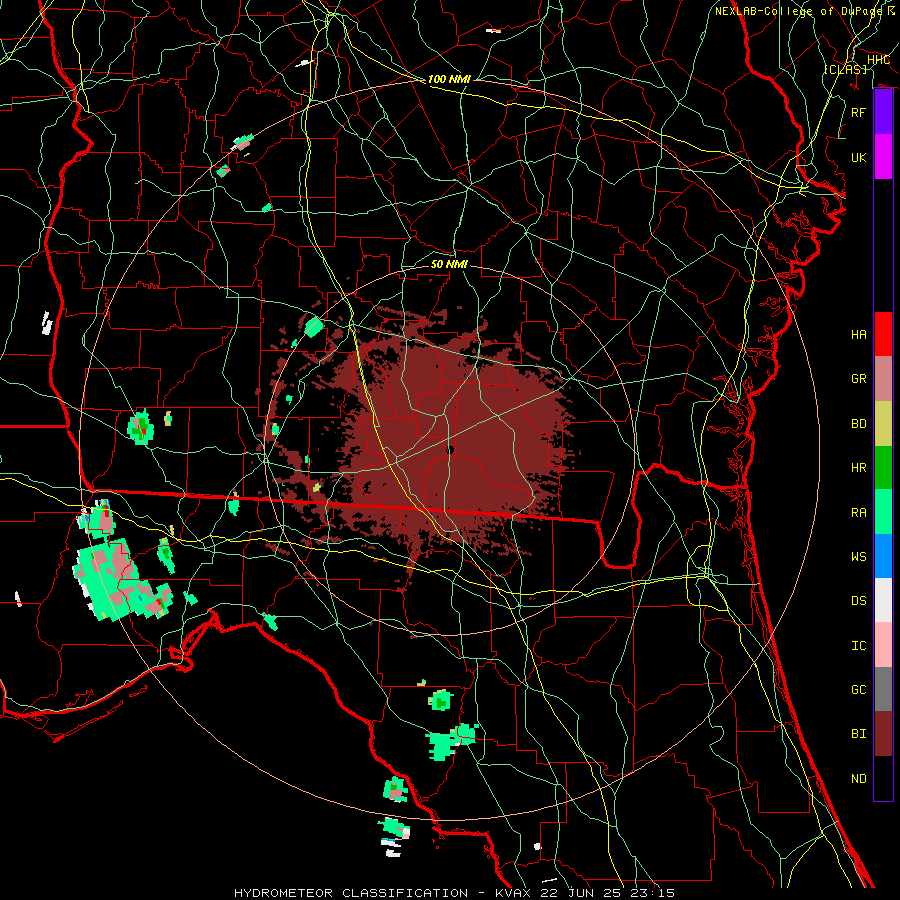Click the HA legend label

(x=859, y=334)
